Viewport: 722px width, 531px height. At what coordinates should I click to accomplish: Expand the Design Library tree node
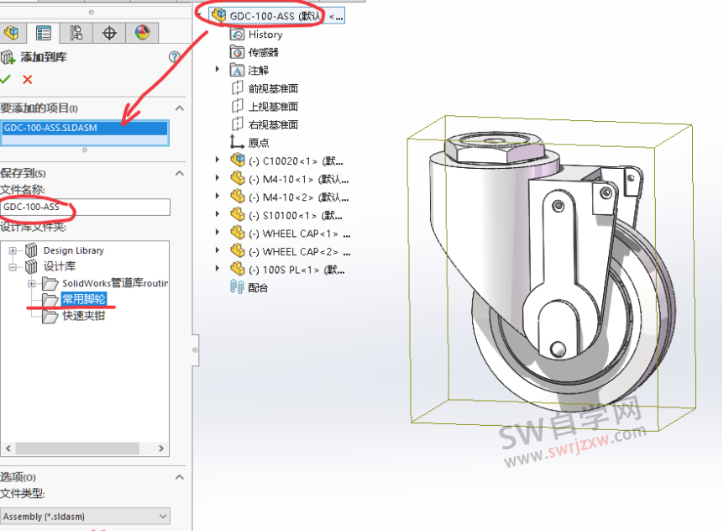(x=13, y=251)
